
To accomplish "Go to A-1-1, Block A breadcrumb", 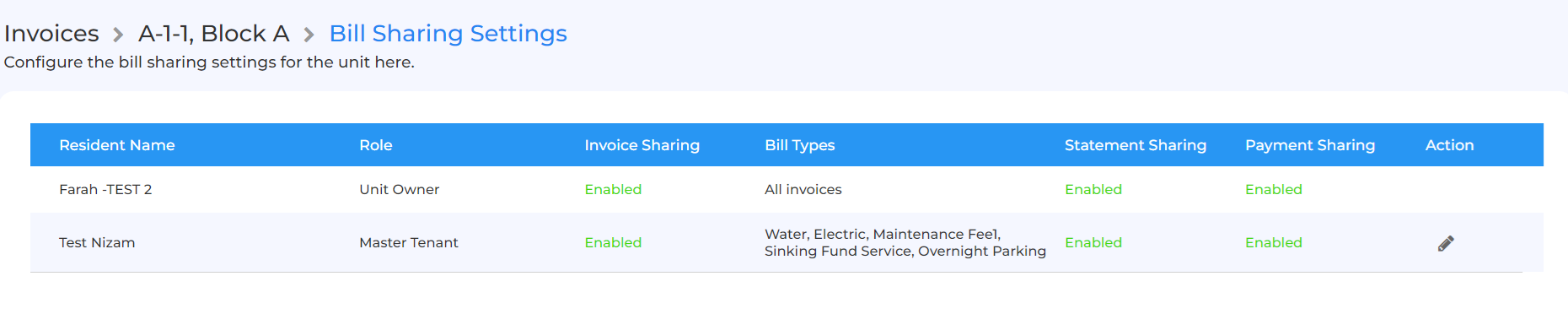I will (x=213, y=33).
